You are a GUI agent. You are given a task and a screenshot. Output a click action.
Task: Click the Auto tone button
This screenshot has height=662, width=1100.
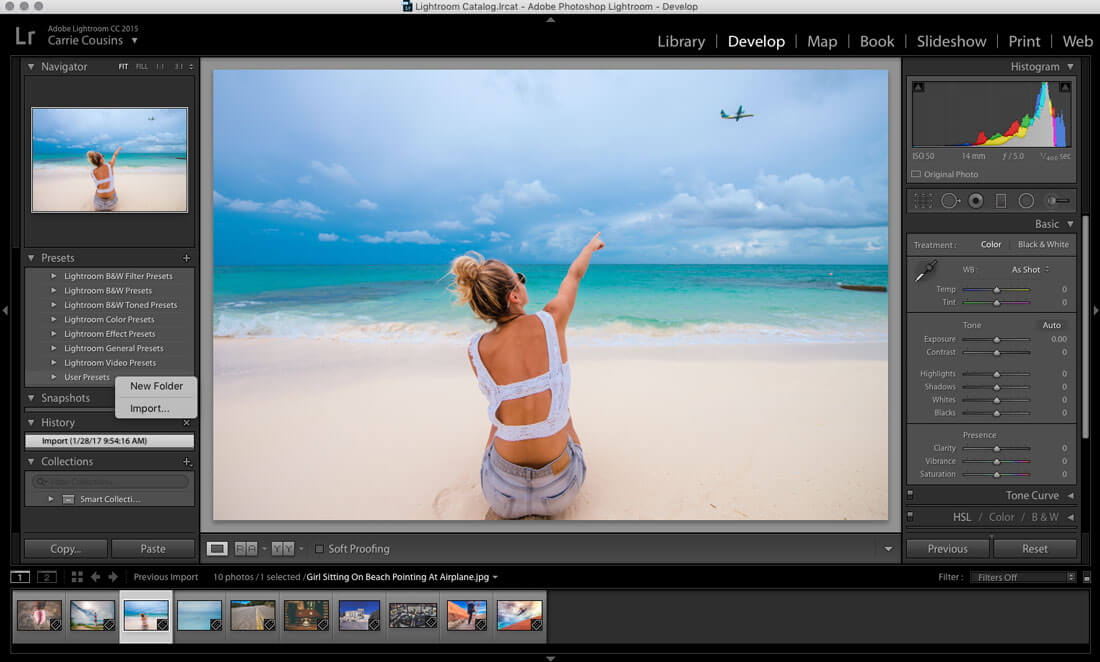tap(1052, 325)
